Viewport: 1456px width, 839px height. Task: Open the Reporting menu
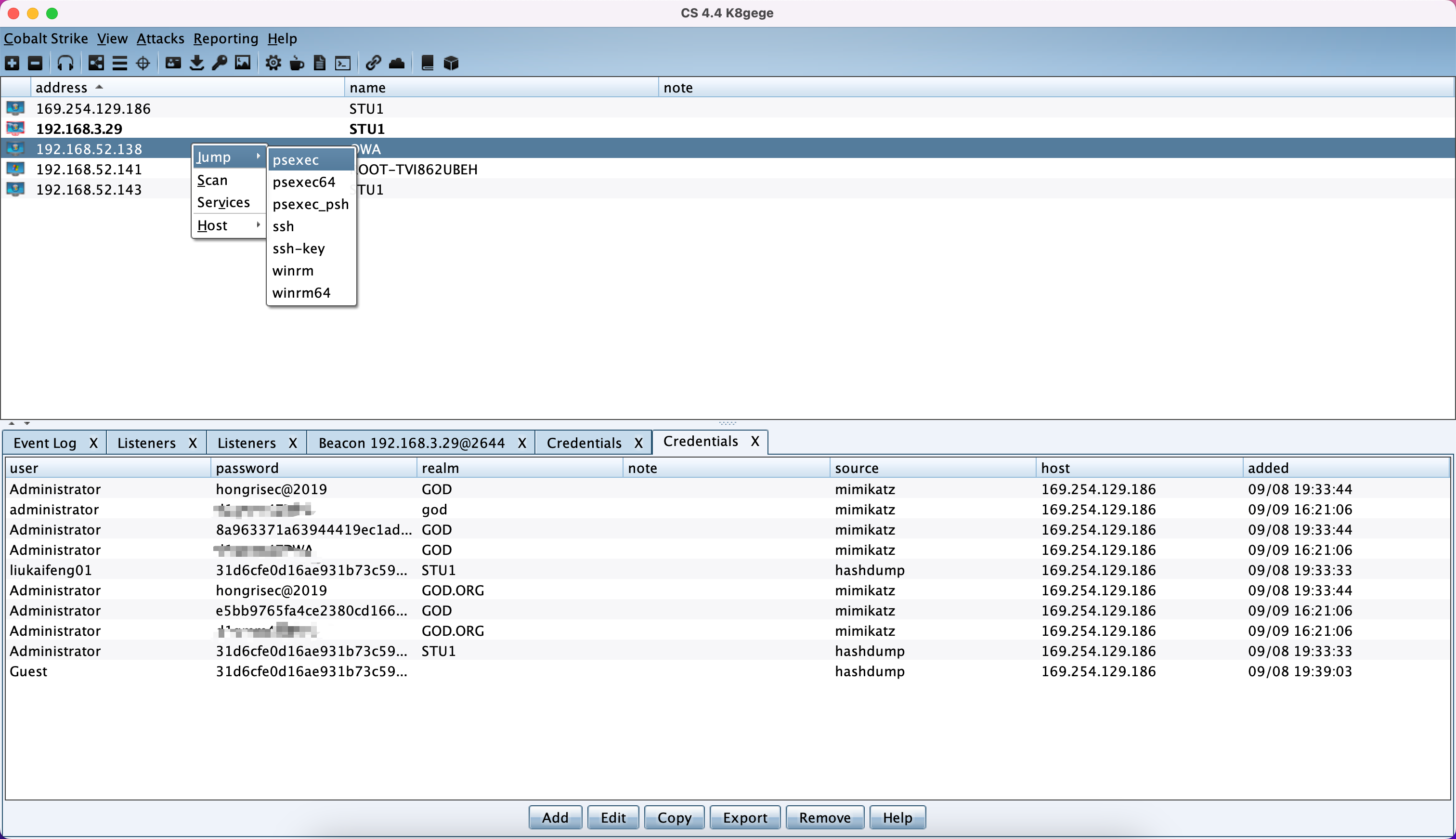(226, 39)
